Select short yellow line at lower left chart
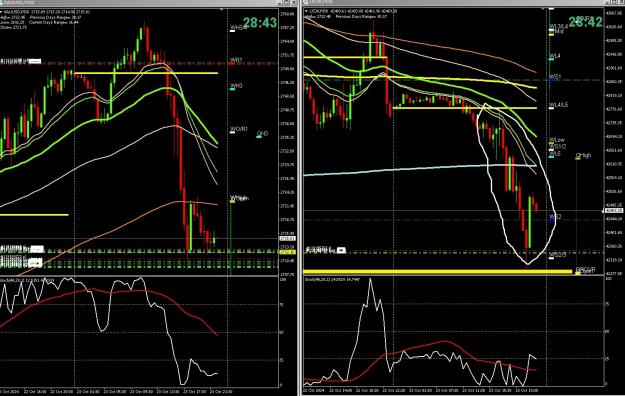This screenshot has width=625, height=396. point(34,215)
